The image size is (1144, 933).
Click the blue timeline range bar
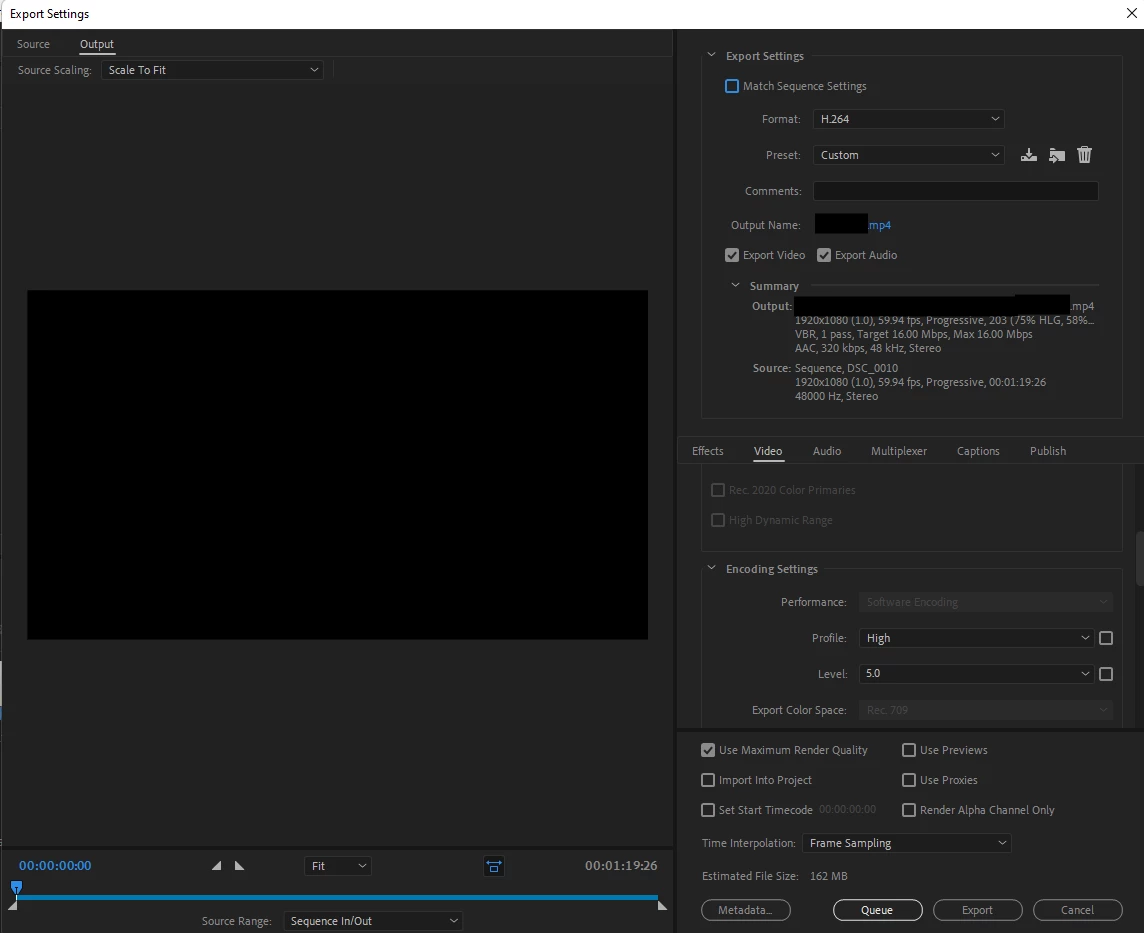coord(336,897)
